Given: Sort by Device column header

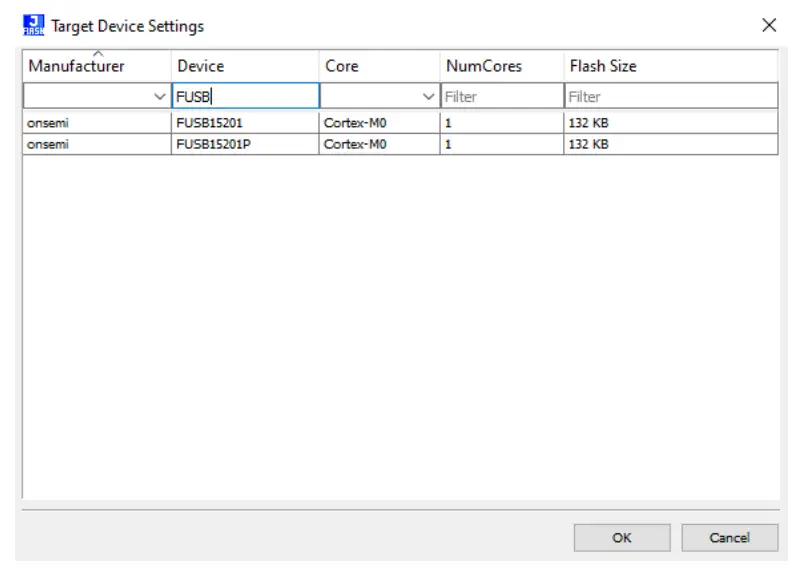Looking at the screenshot, I should pyautogui.click(x=245, y=66).
